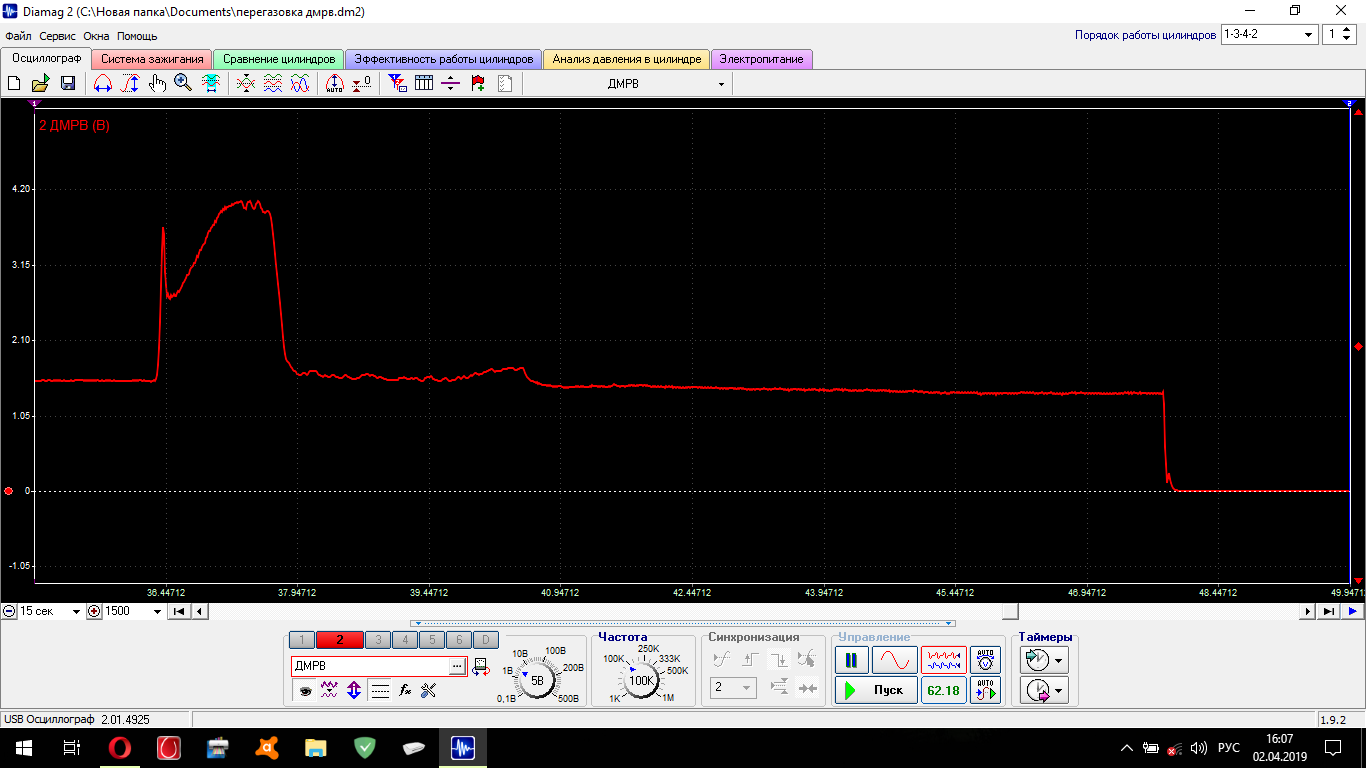This screenshot has height=768, width=1366.
Task: Open the filter tool in toolbar
Action: click(397, 84)
